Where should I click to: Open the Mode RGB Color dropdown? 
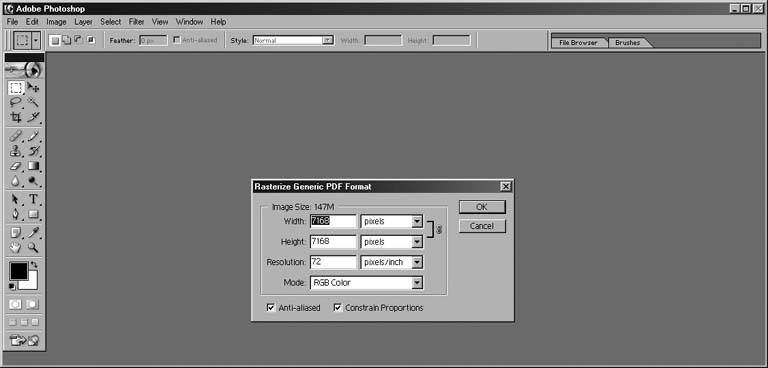417,283
